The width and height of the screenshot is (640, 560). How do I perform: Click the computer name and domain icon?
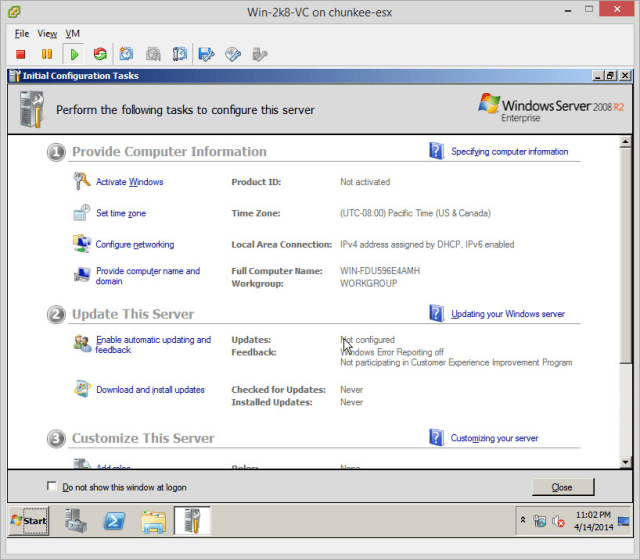tap(82, 275)
